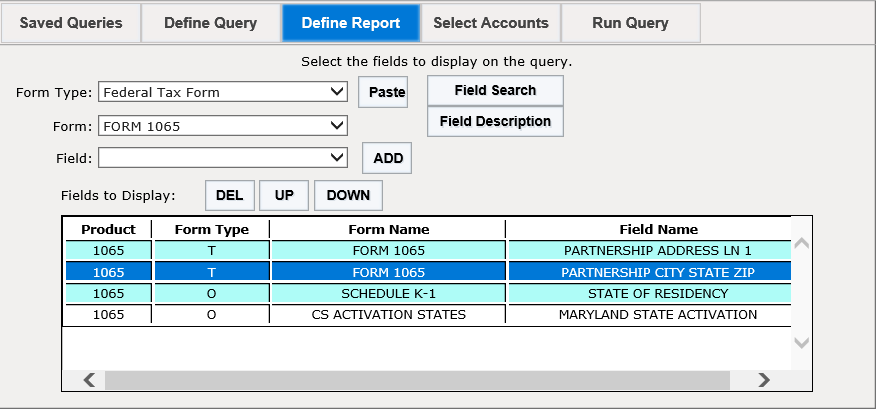Expand the Form Type dropdown
The width and height of the screenshot is (876, 410).
tap(223, 92)
